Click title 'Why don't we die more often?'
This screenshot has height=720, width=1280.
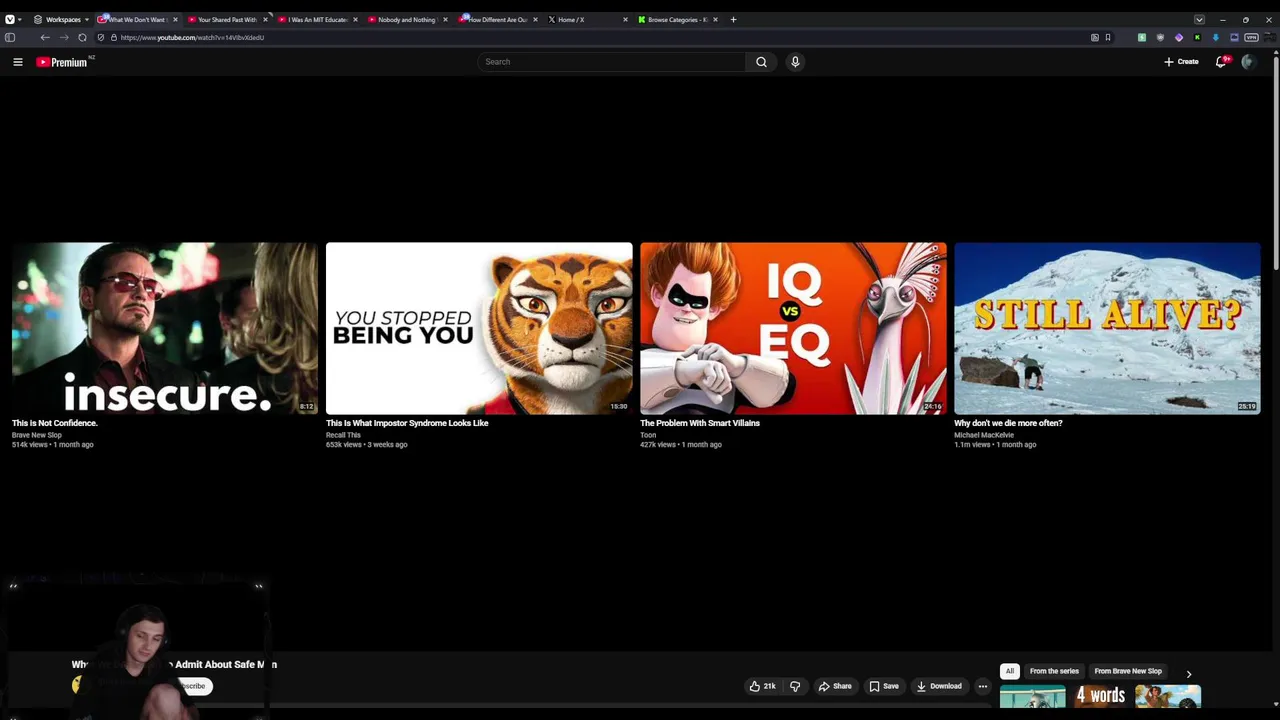click(x=1008, y=423)
